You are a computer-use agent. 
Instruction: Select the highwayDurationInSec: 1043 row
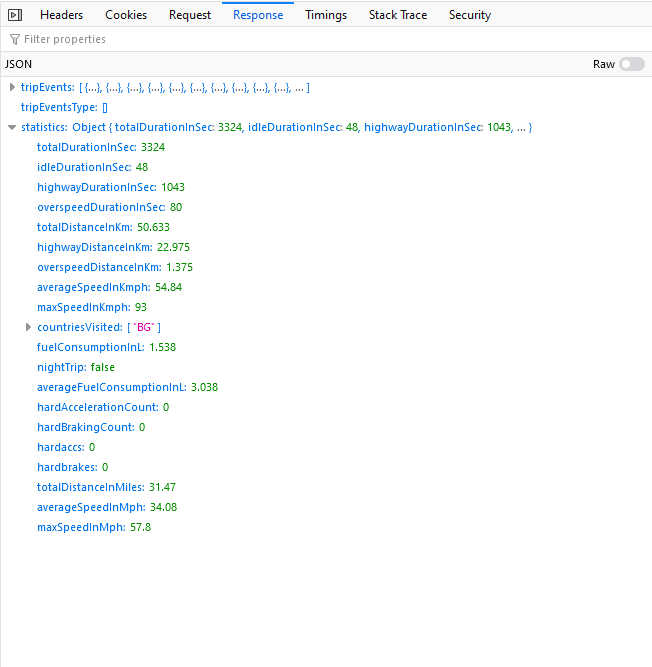pyautogui.click(x=326, y=187)
